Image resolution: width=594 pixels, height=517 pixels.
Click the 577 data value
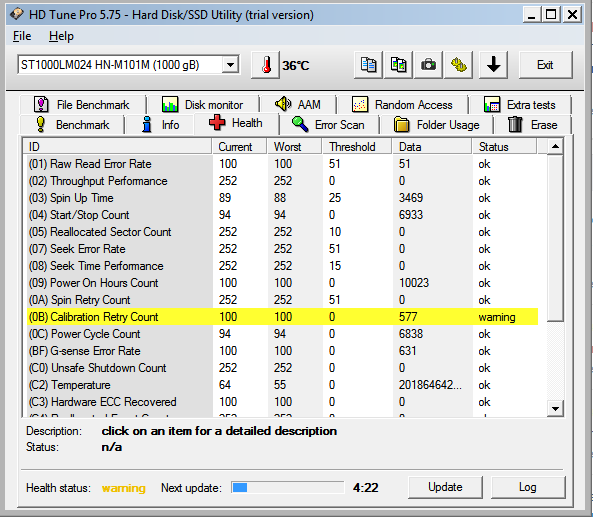click(408, 317)
